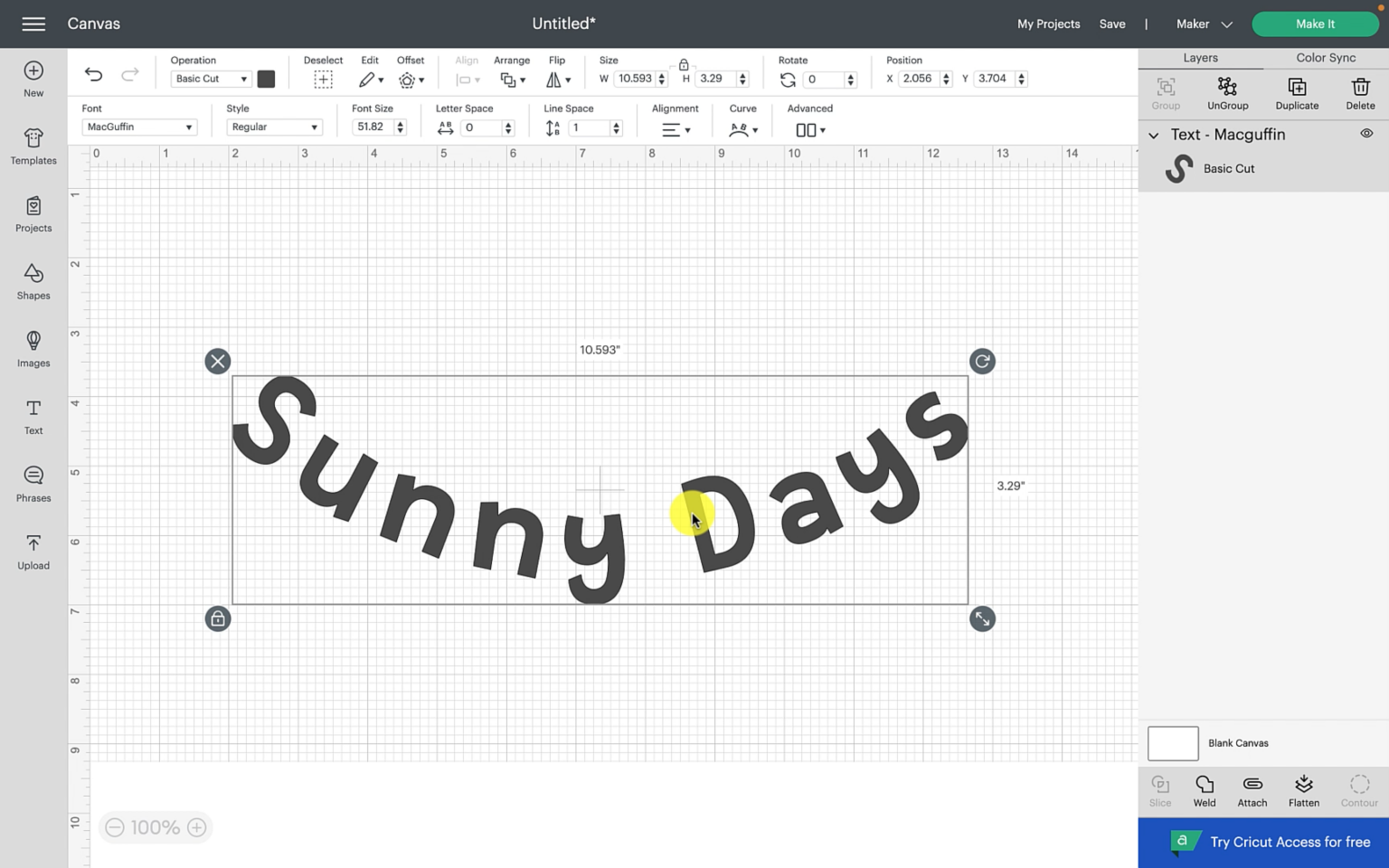Click the resize handle on selection box

pyautogui.click(x=982, y=618)
